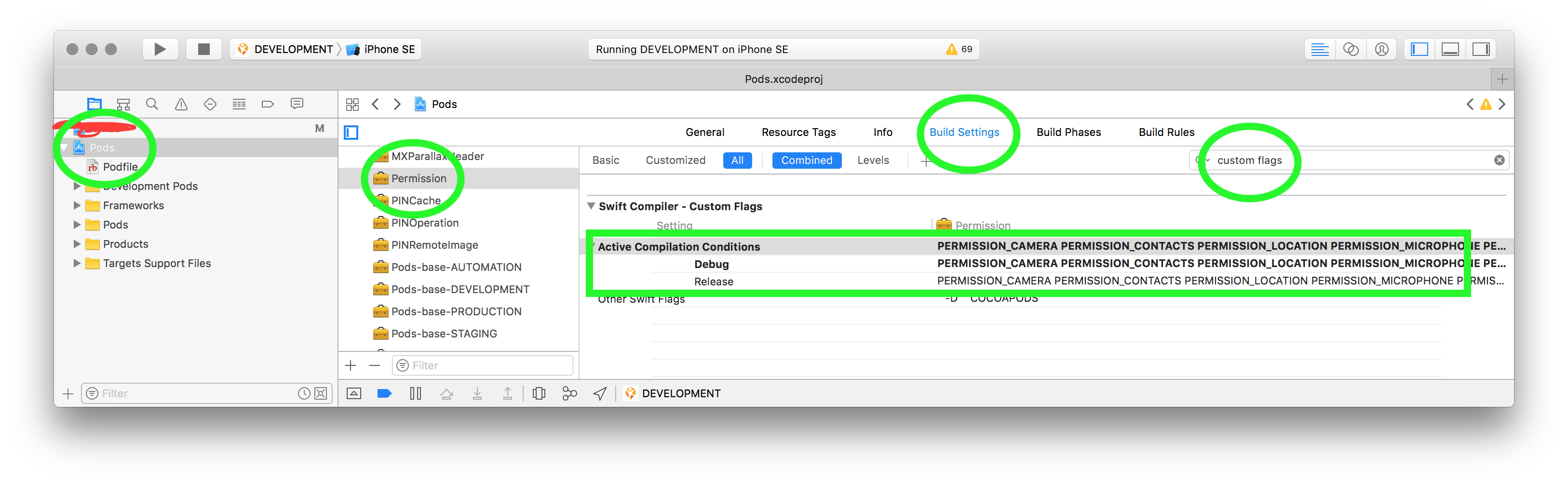Show Basic build settings
The width and height of the screenshot is (1568, 484).
pos(606,160)
